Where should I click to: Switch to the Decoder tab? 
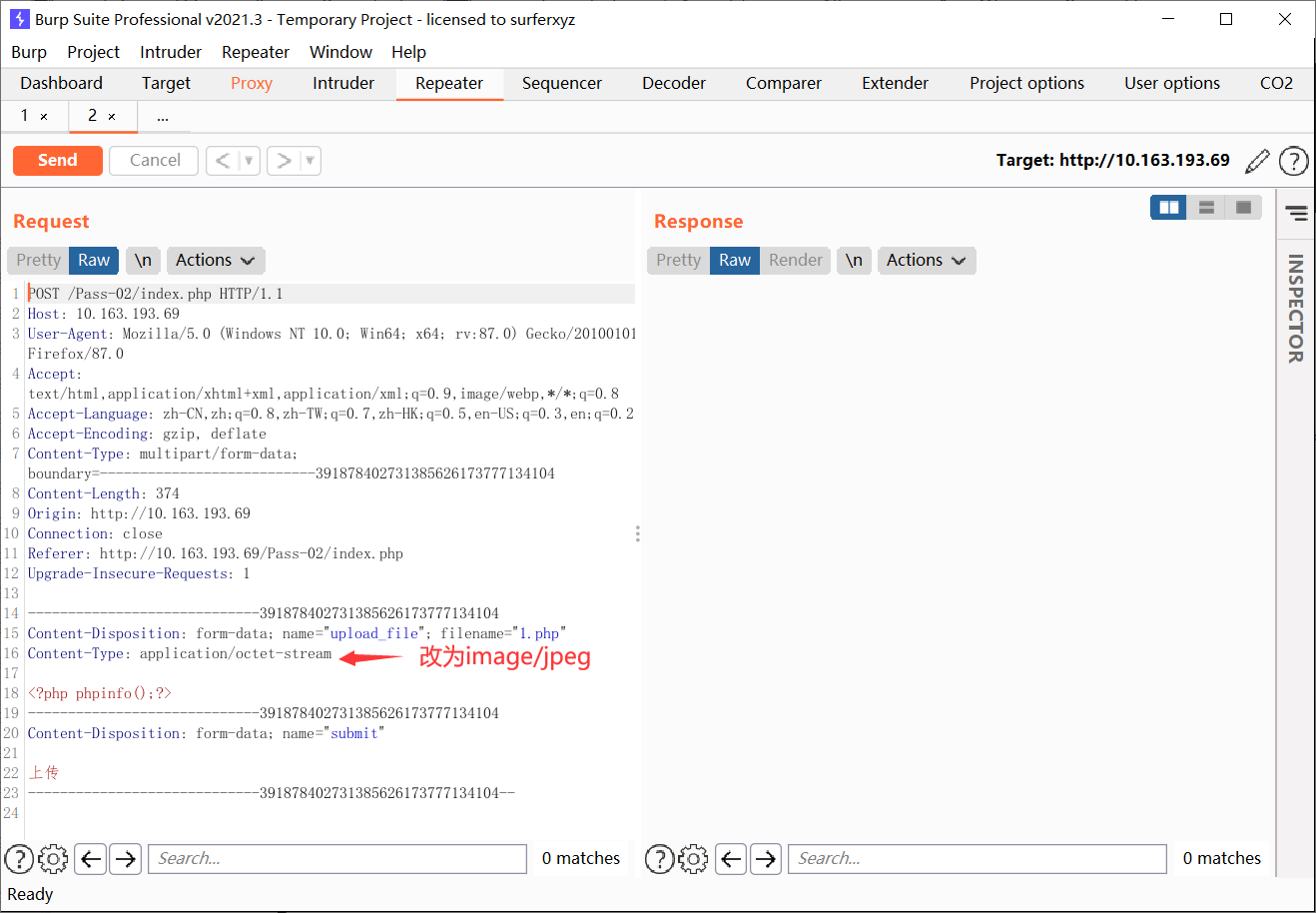click(674, 83)
